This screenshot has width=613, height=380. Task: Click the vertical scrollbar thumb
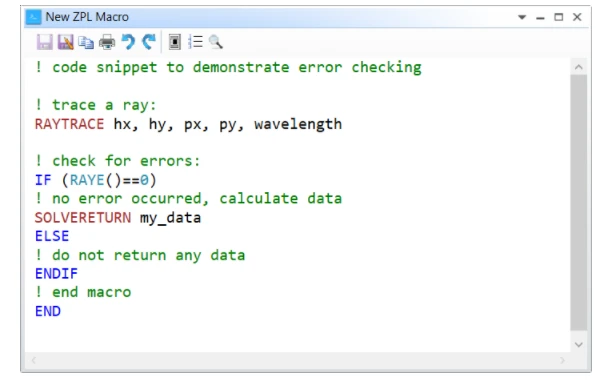point(579,203)
